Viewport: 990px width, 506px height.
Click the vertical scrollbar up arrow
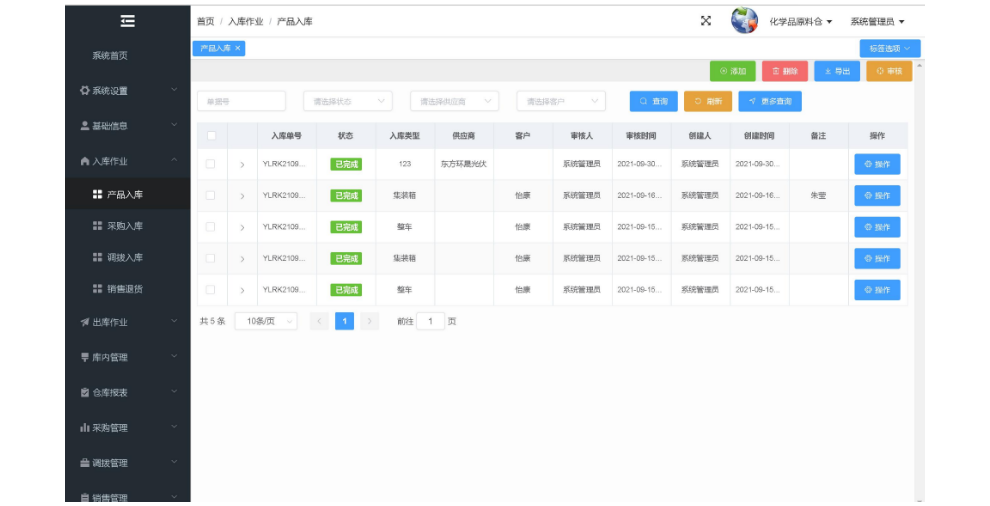click(919, 66)
